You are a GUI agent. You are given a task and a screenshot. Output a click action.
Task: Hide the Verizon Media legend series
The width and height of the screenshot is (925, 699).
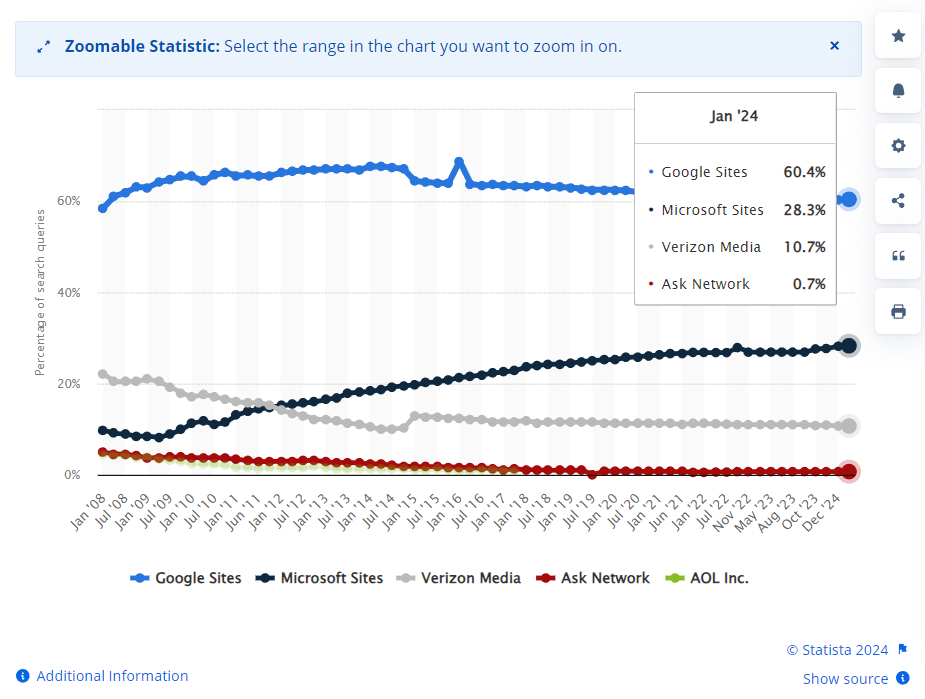[459, 578]
